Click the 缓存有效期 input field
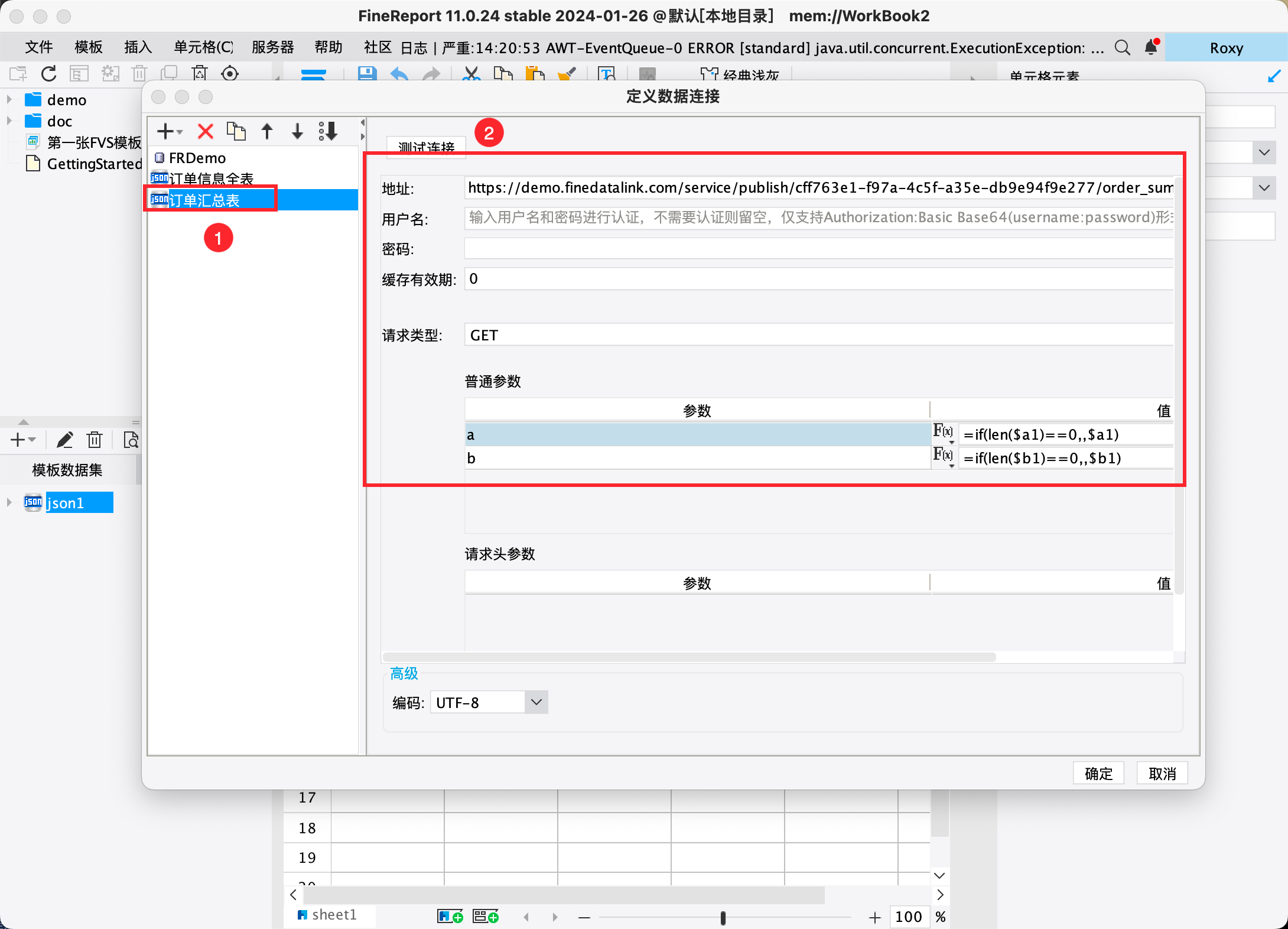The image size is (1288, 929). (x=818, y=279)
